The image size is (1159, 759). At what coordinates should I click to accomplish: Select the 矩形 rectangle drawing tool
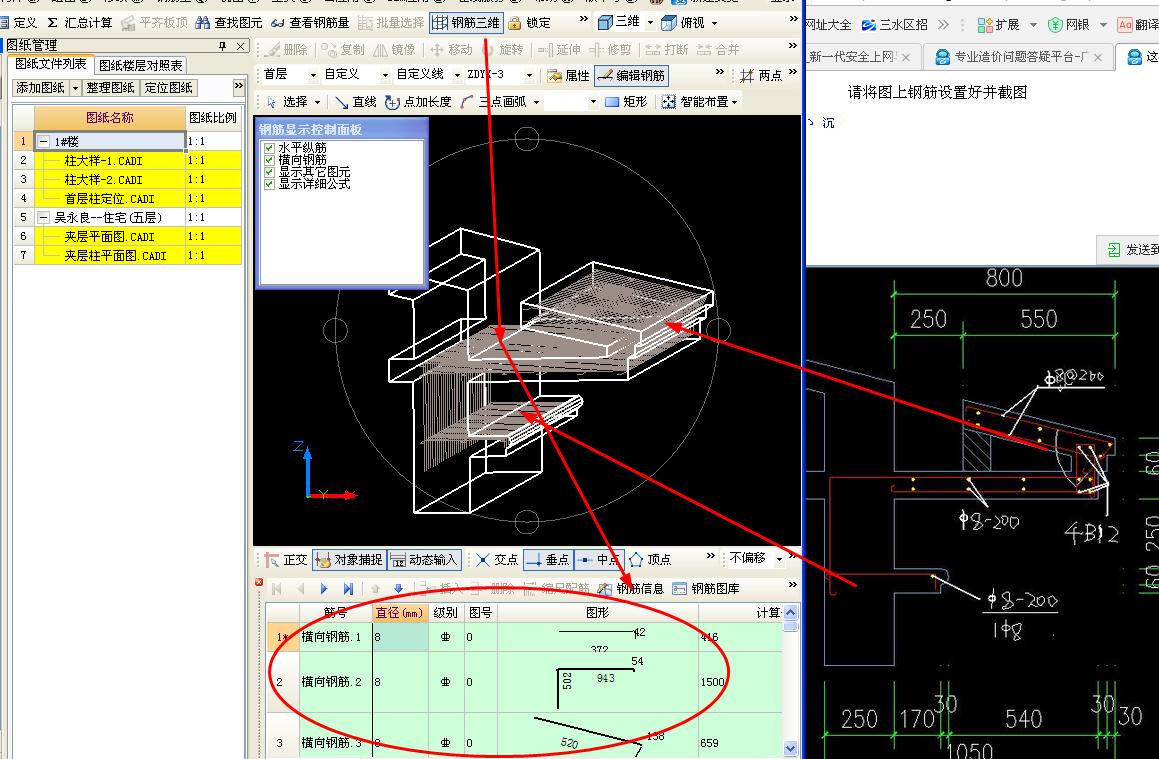[x=626, y=102]
